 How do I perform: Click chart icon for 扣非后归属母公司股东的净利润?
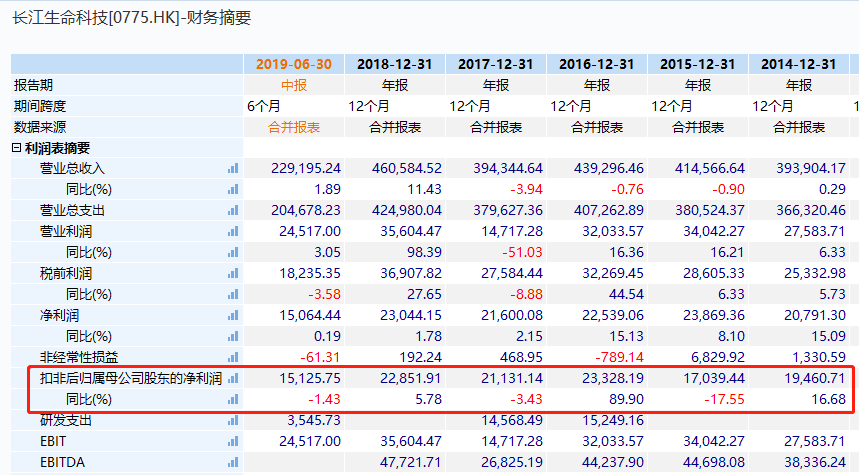[x=233, y=379]
